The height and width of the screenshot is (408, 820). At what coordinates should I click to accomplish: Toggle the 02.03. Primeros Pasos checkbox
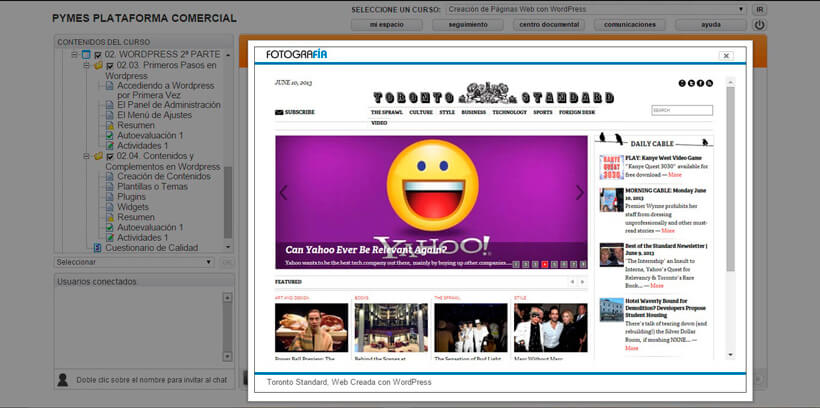[x=110, y=65]
